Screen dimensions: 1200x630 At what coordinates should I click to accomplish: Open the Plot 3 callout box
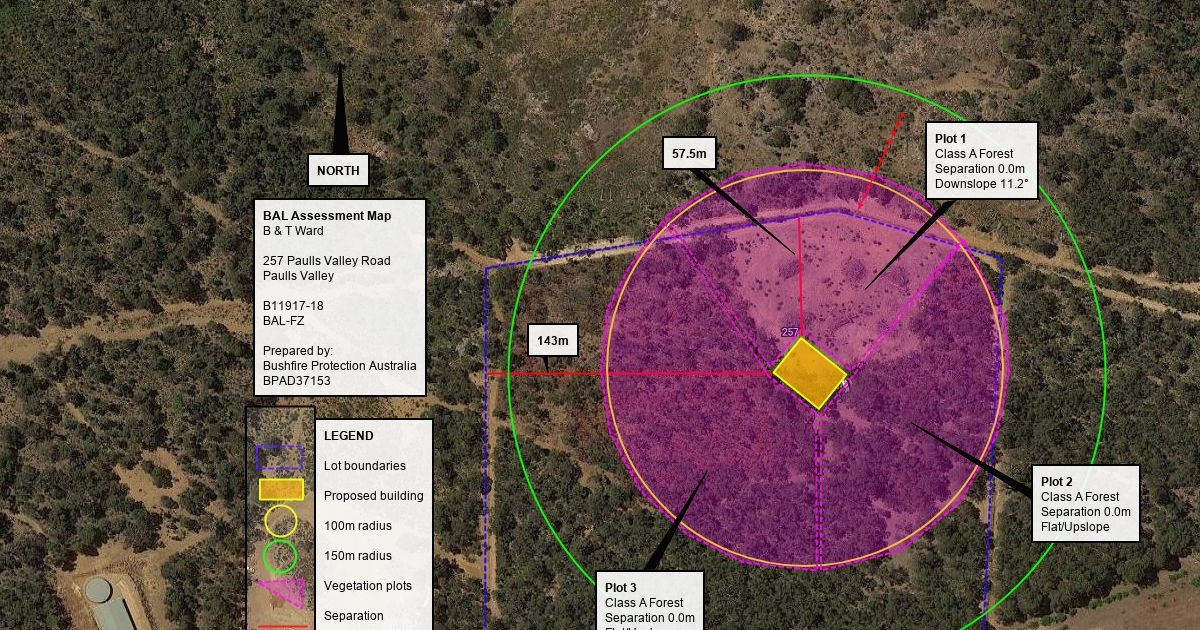pyautogui.click(x=650, y=601)
